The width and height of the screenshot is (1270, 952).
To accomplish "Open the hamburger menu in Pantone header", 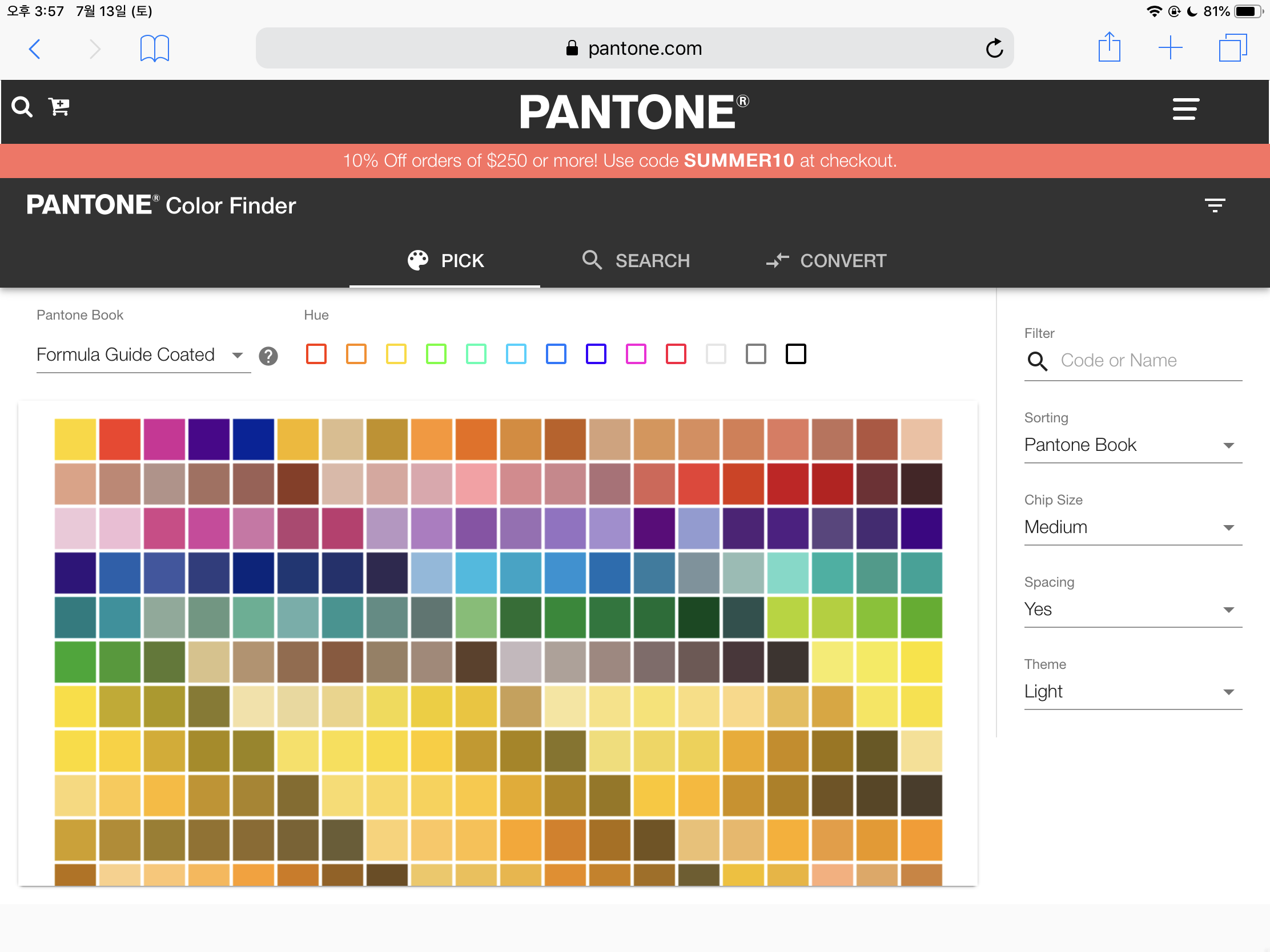I will (x=1185, y=109).
